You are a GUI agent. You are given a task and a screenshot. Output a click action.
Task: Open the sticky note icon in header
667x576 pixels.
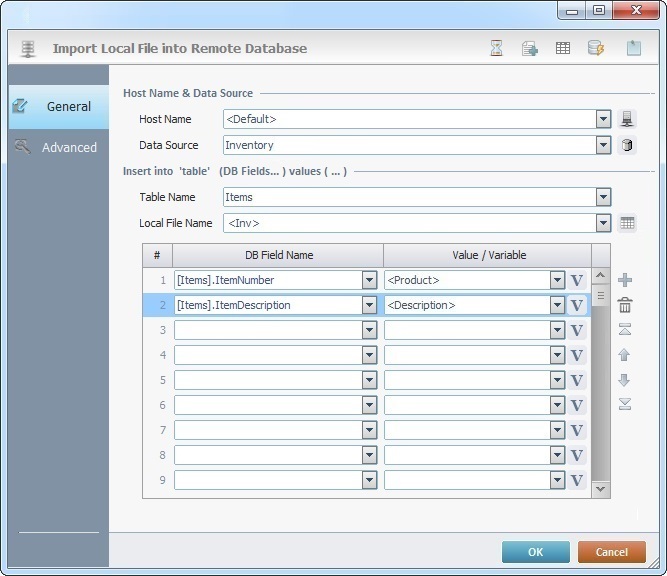[633, 48]
